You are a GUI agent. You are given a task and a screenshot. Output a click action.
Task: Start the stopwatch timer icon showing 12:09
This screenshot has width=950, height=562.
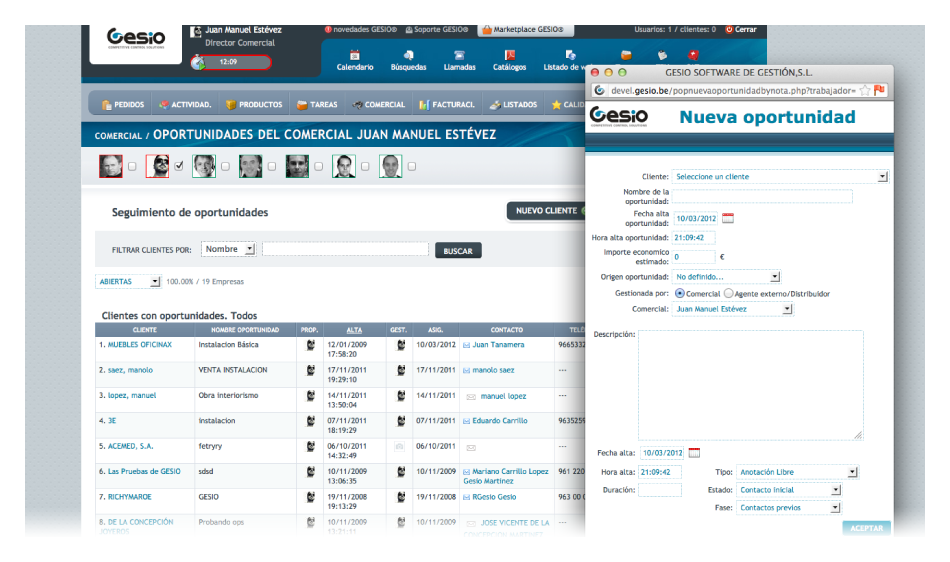coord(199,62)
